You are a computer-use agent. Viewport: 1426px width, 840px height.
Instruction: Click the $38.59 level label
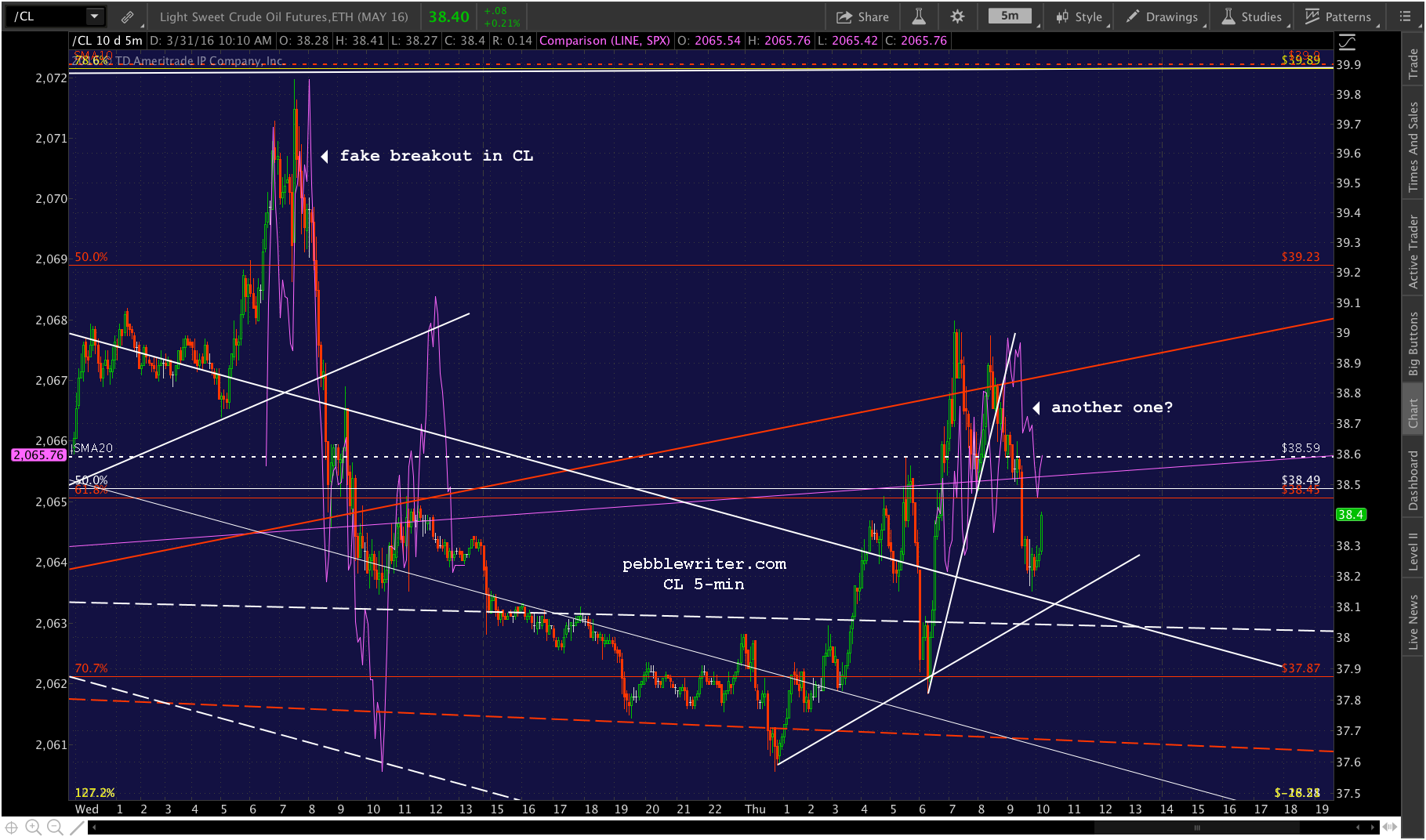[1301, 448]
